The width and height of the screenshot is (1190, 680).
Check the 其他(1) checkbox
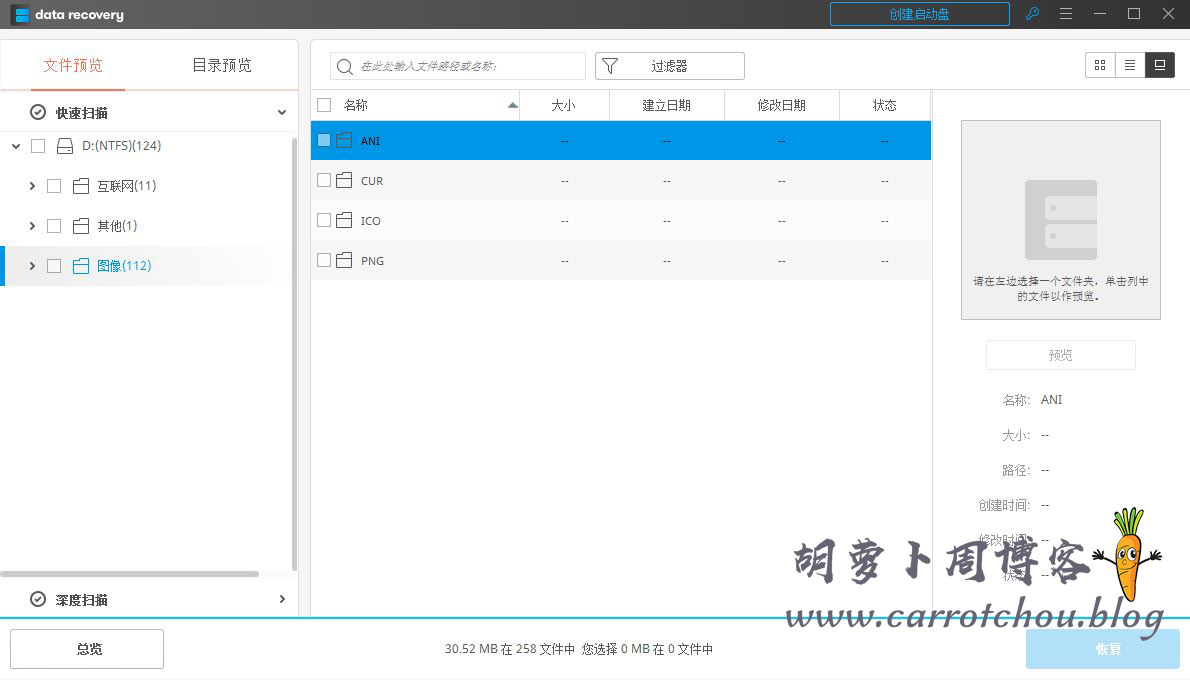54,226
